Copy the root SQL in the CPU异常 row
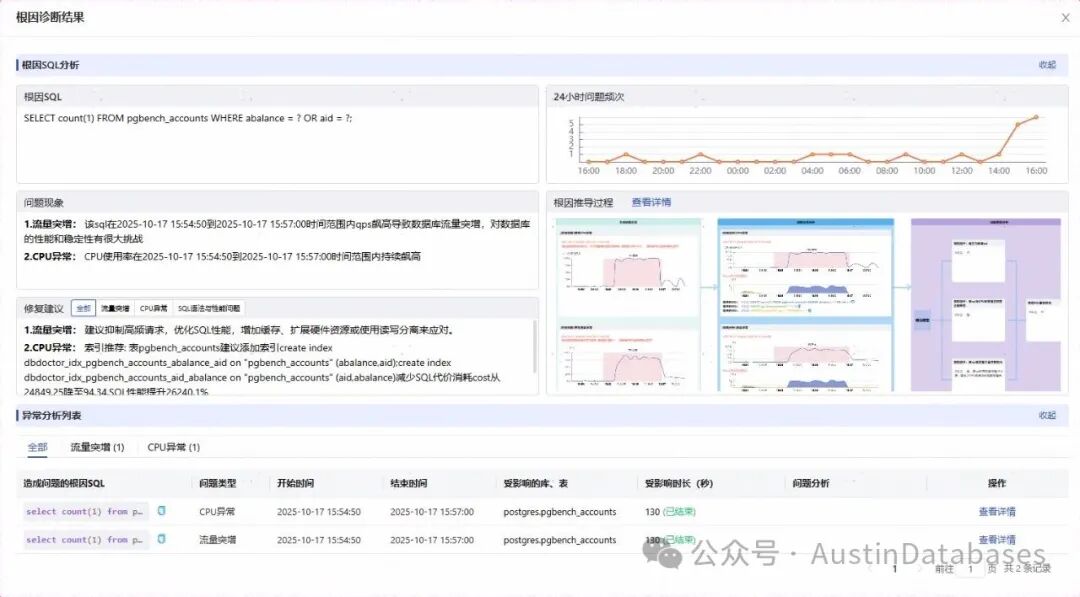The height and width of the screenshot is (597, 1080). pos(162,511)
